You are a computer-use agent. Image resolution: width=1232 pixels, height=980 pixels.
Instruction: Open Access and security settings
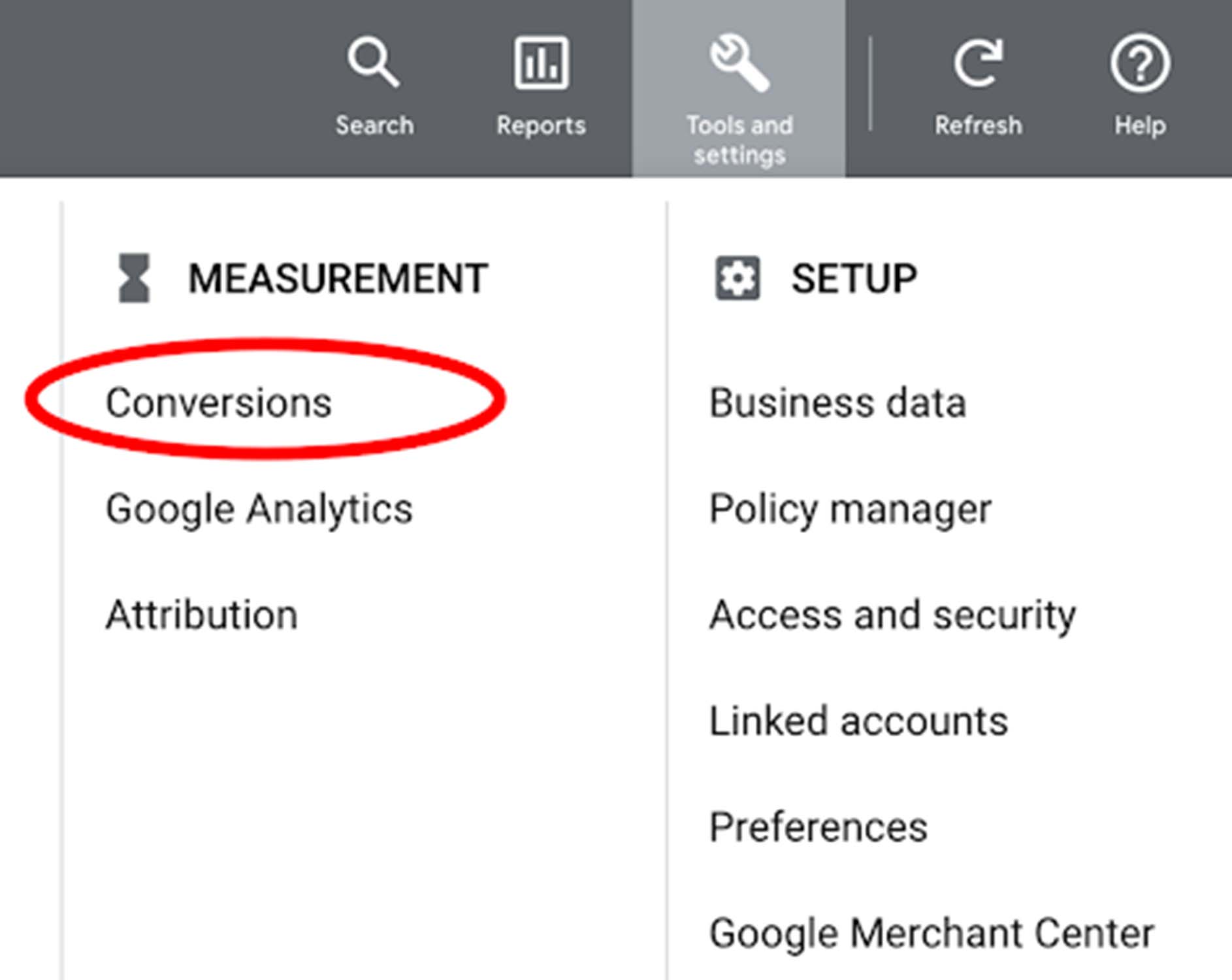coord(892,615)
